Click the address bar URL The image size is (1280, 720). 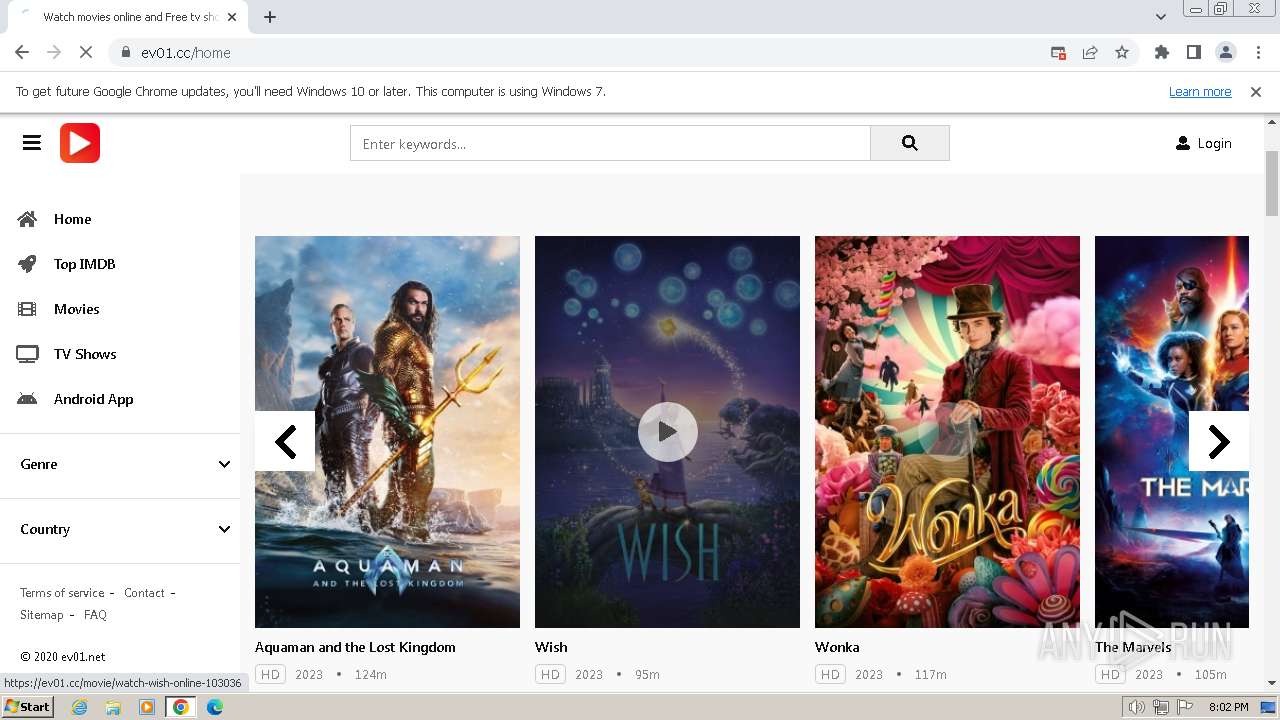click(x=186, y=53)
